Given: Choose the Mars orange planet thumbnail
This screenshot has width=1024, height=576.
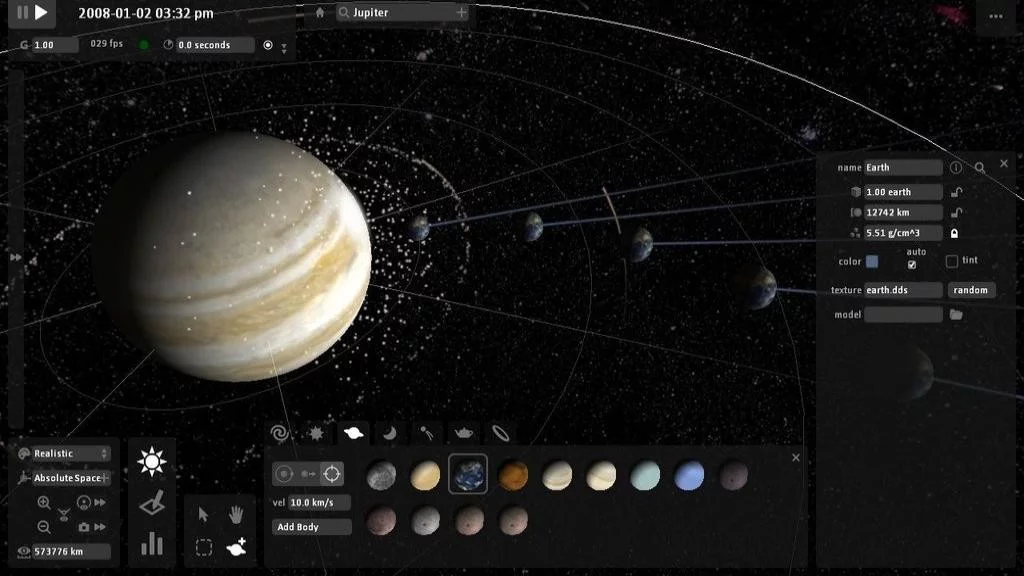Looking at the screenshot, I should 513,475.
